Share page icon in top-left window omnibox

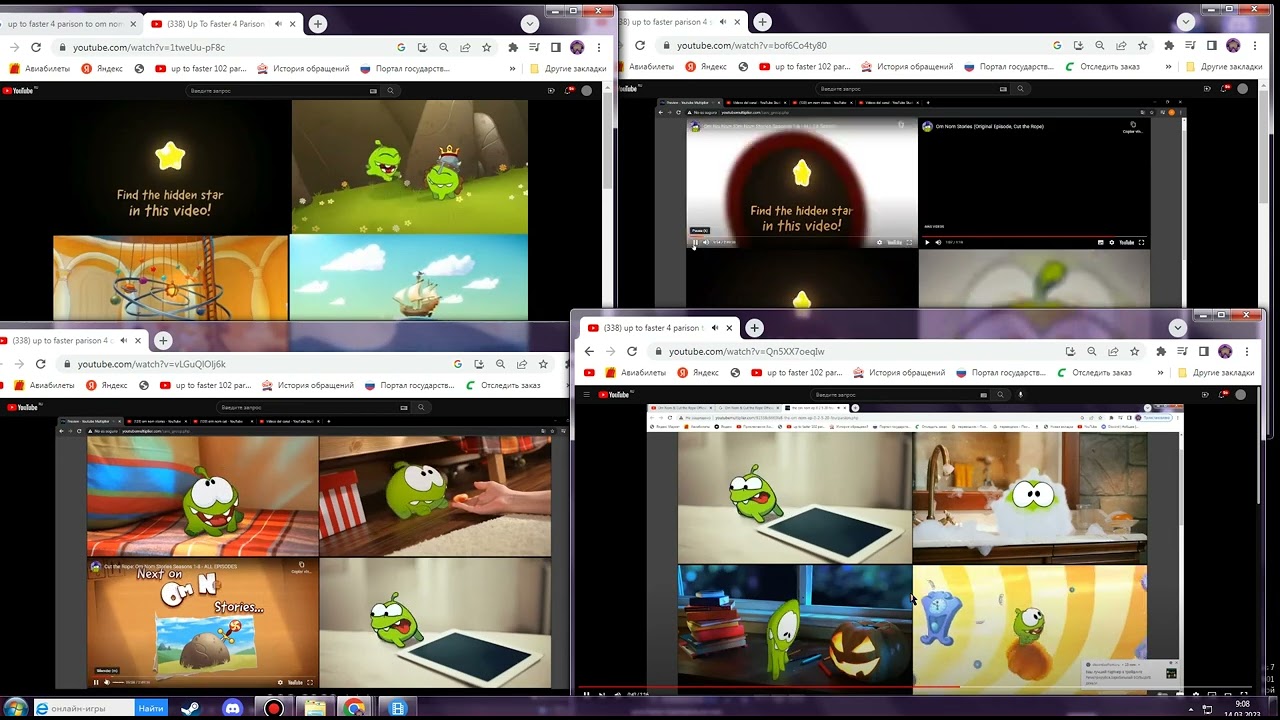[x=465, y=47]
